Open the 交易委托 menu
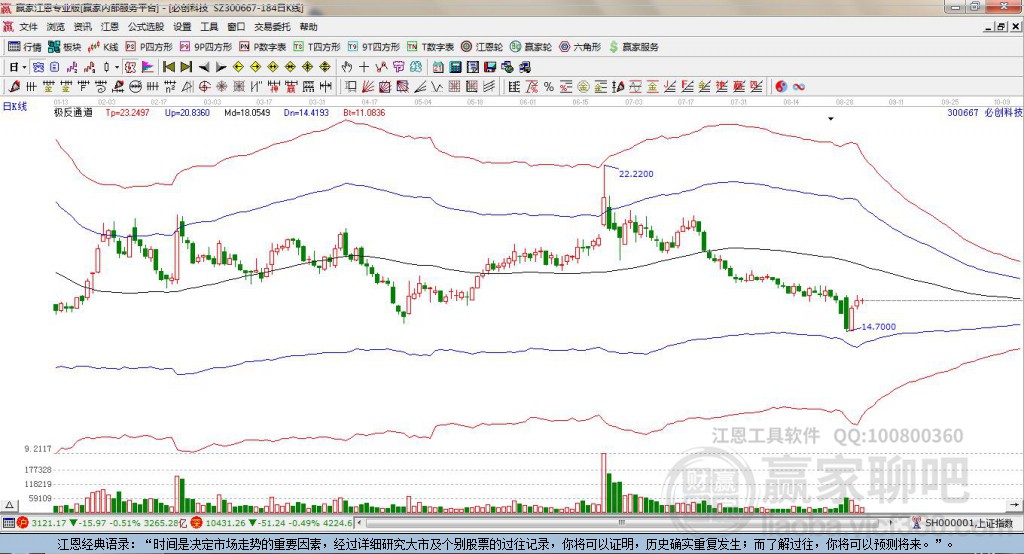 (x=272, y=27)
